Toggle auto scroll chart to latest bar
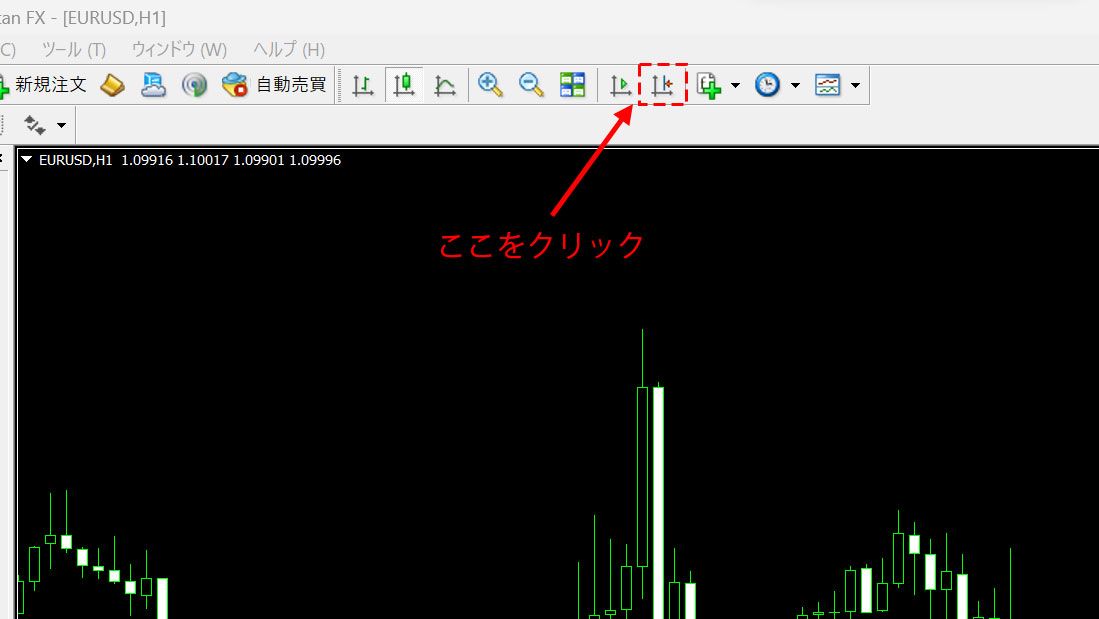The height and width of the screenshot is (619, 1099). point(621,85)
